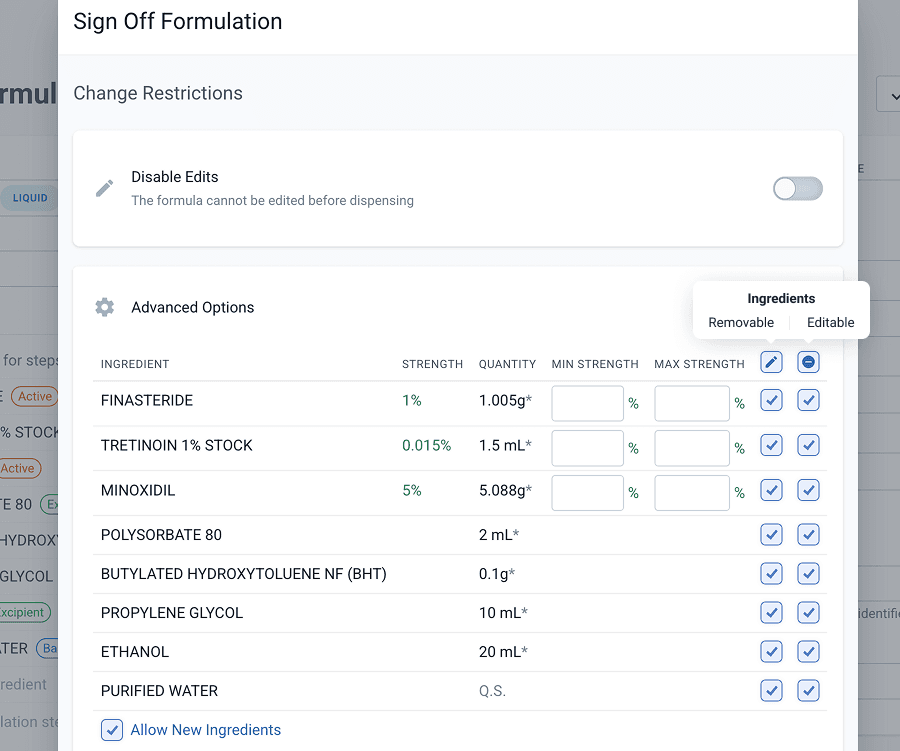Click the pencil edit icon column header
900x751 pixels.
(771, 362)
